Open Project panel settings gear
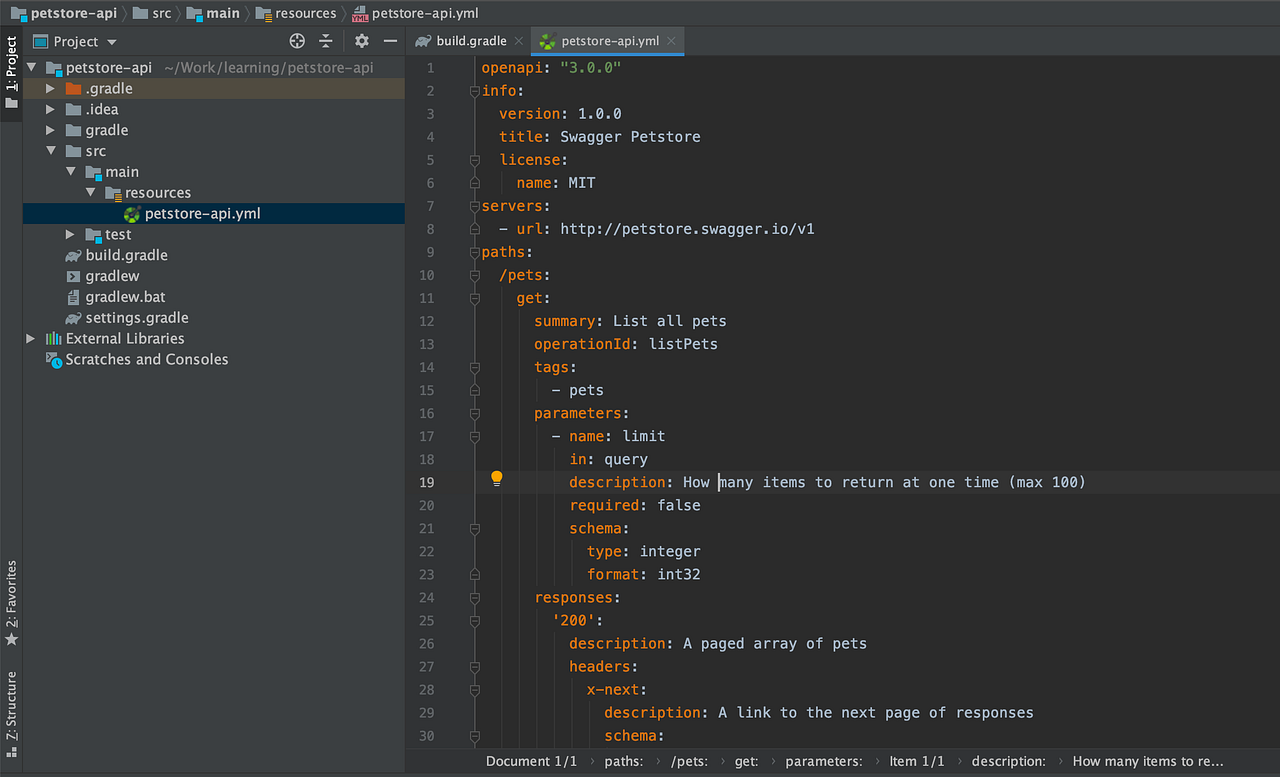 [362, 41]
